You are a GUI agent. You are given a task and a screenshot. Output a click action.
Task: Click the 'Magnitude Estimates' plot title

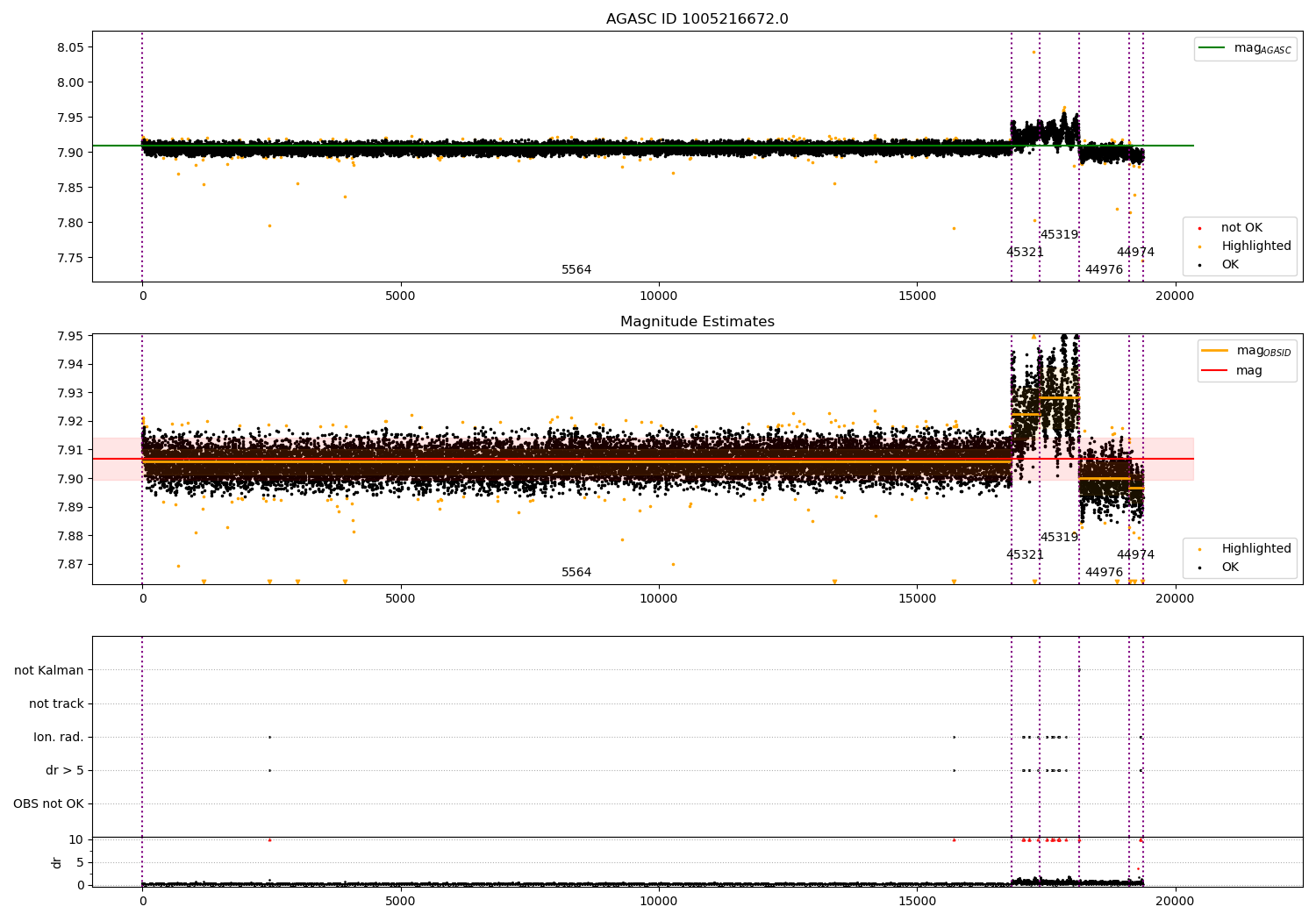[x=697, y=322]
